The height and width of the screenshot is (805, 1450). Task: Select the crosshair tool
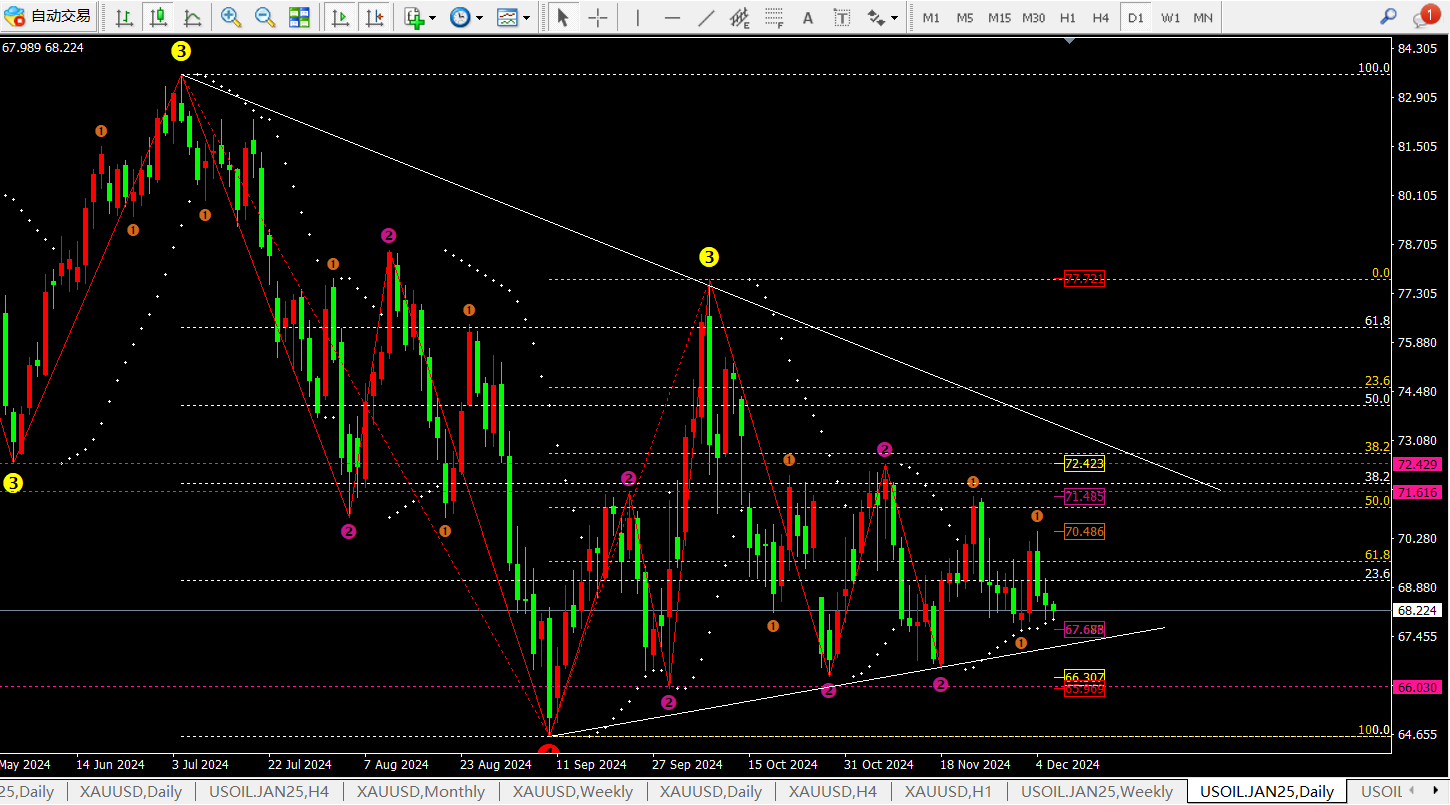pos(597,17)
